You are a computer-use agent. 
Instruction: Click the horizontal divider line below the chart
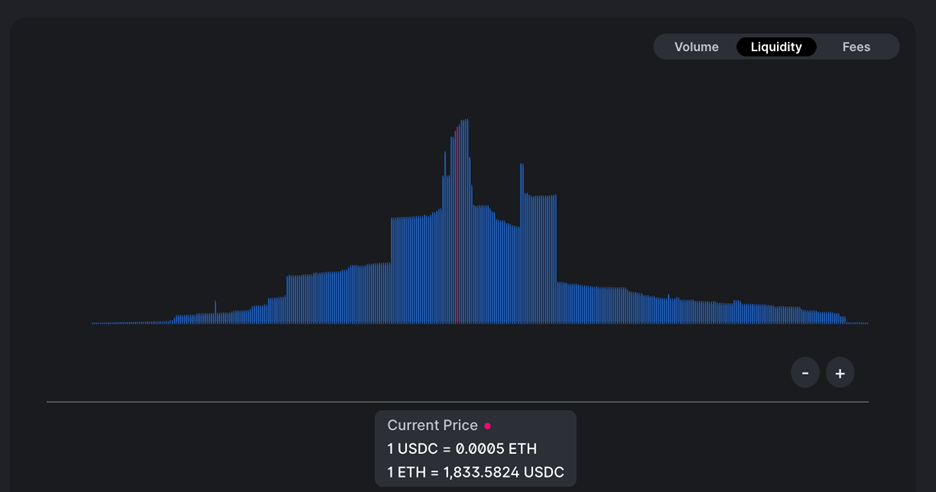457,402
